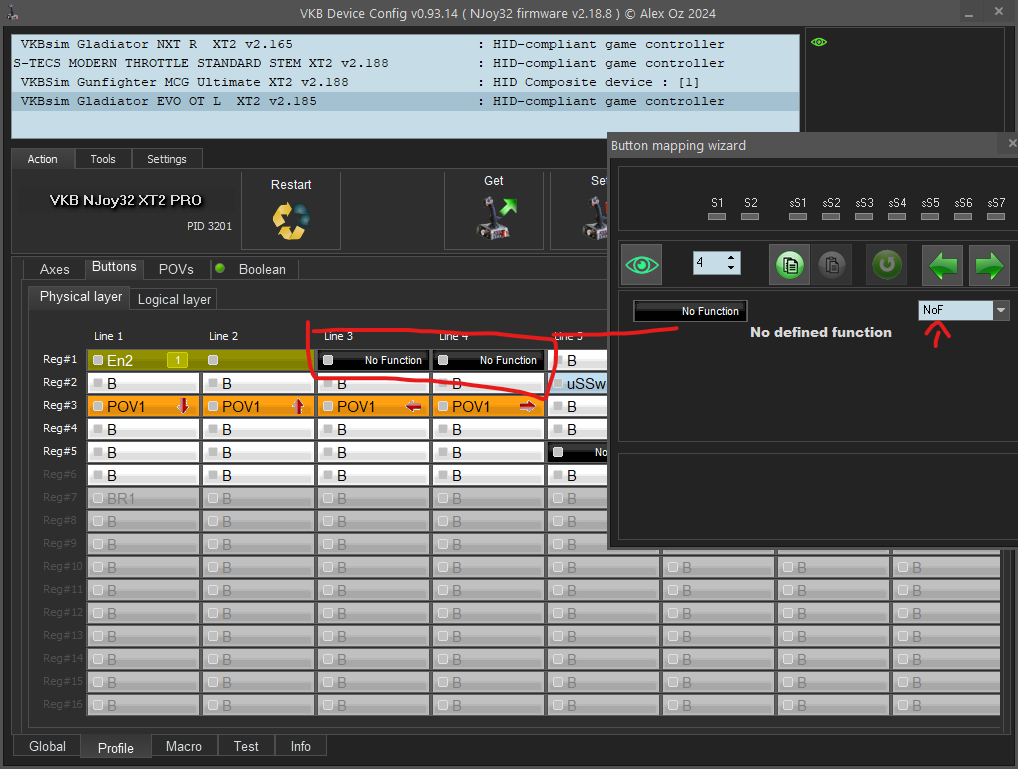Go to previous button with left arrow
The height and width of the screenshot is (769, 1018).
click(942, 265)
